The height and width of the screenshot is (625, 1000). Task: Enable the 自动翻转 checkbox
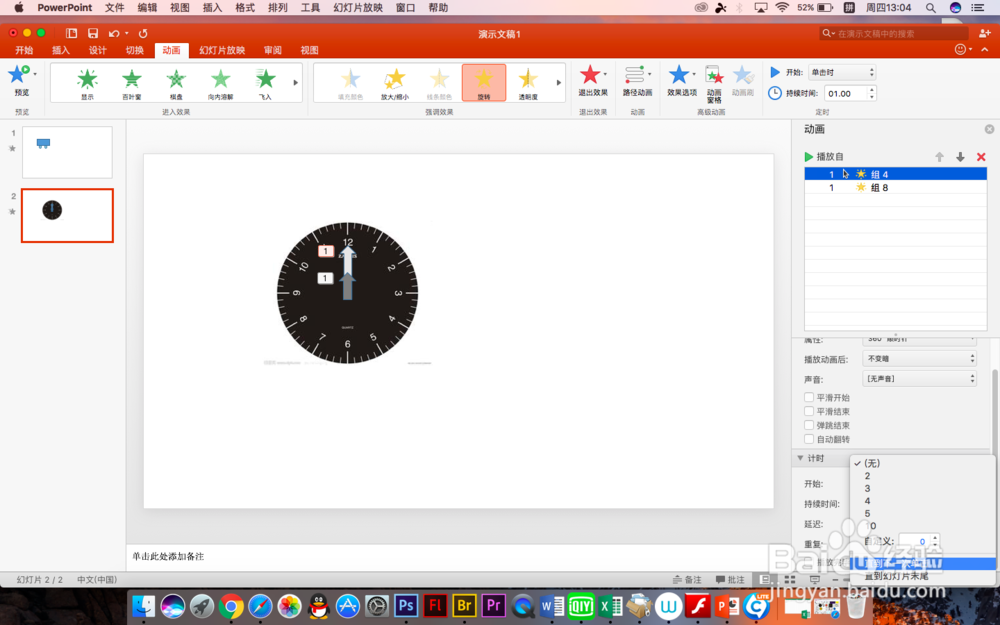[x=809, y=439]
